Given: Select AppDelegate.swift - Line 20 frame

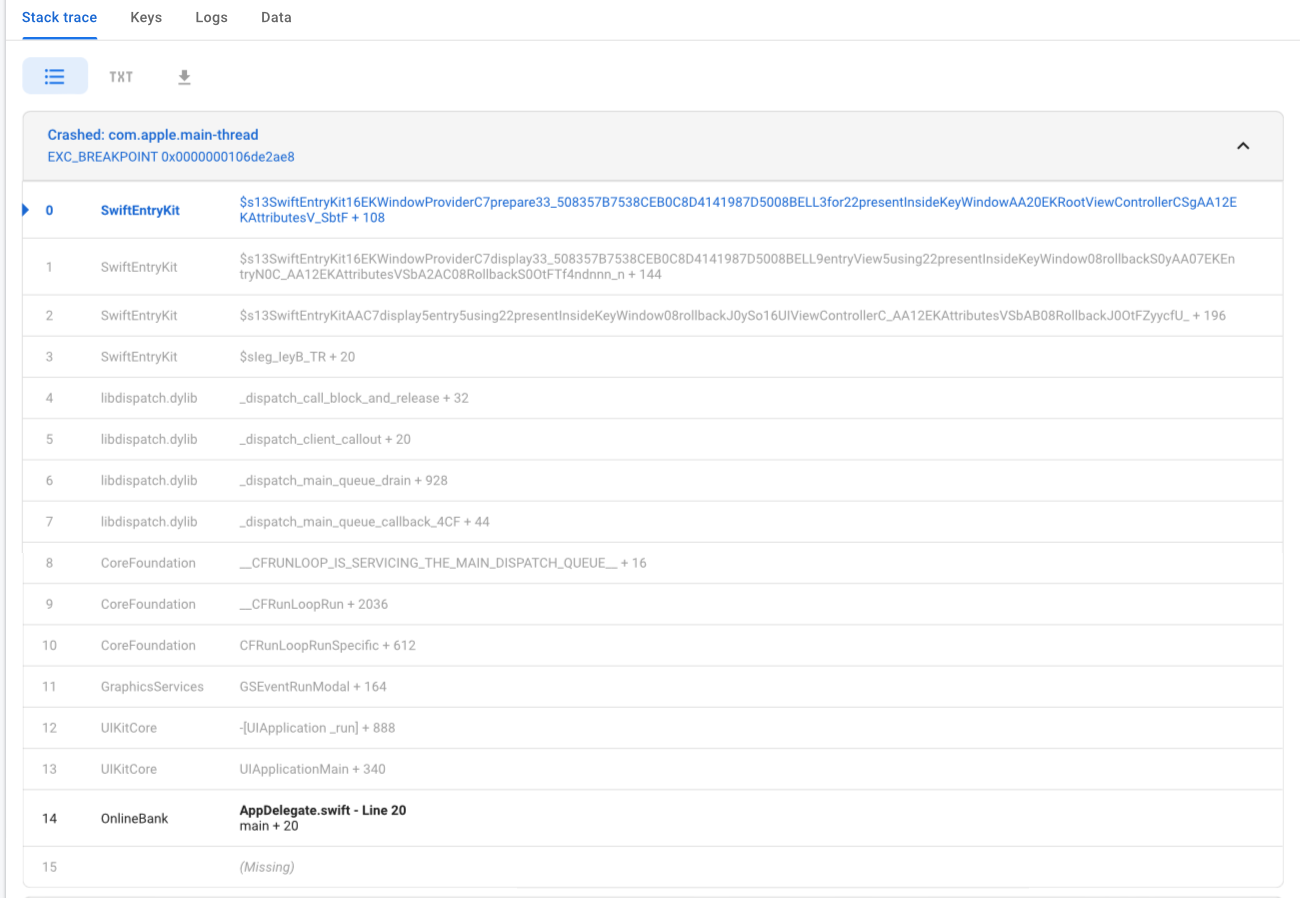Looking at the screenshot, I should 323,810.
